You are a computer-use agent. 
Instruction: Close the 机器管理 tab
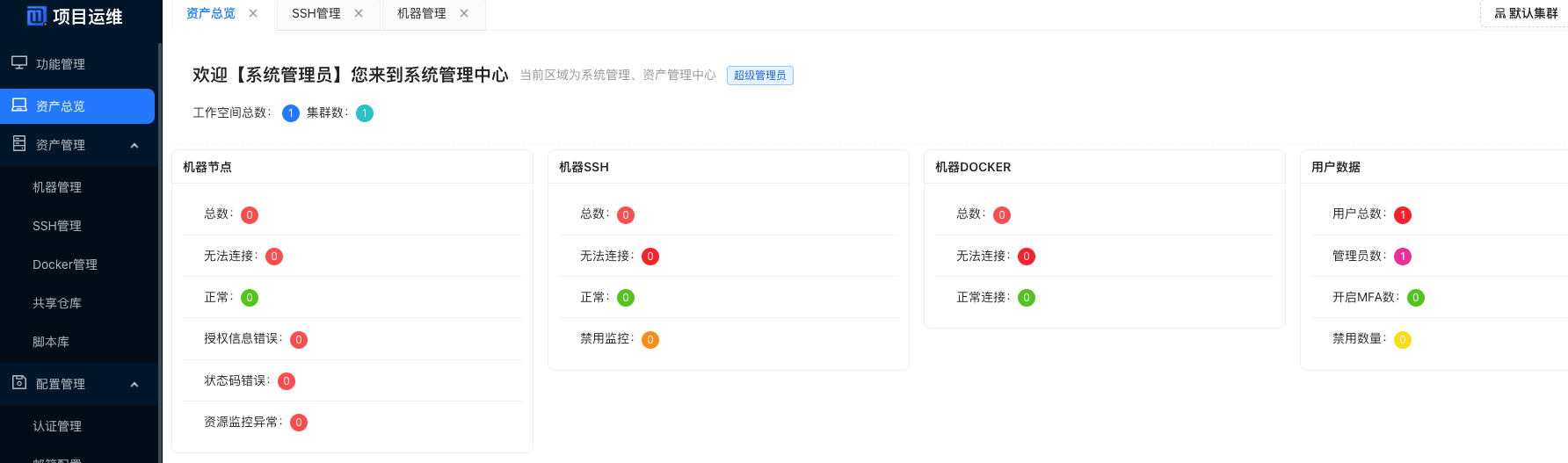coord(464,13)
